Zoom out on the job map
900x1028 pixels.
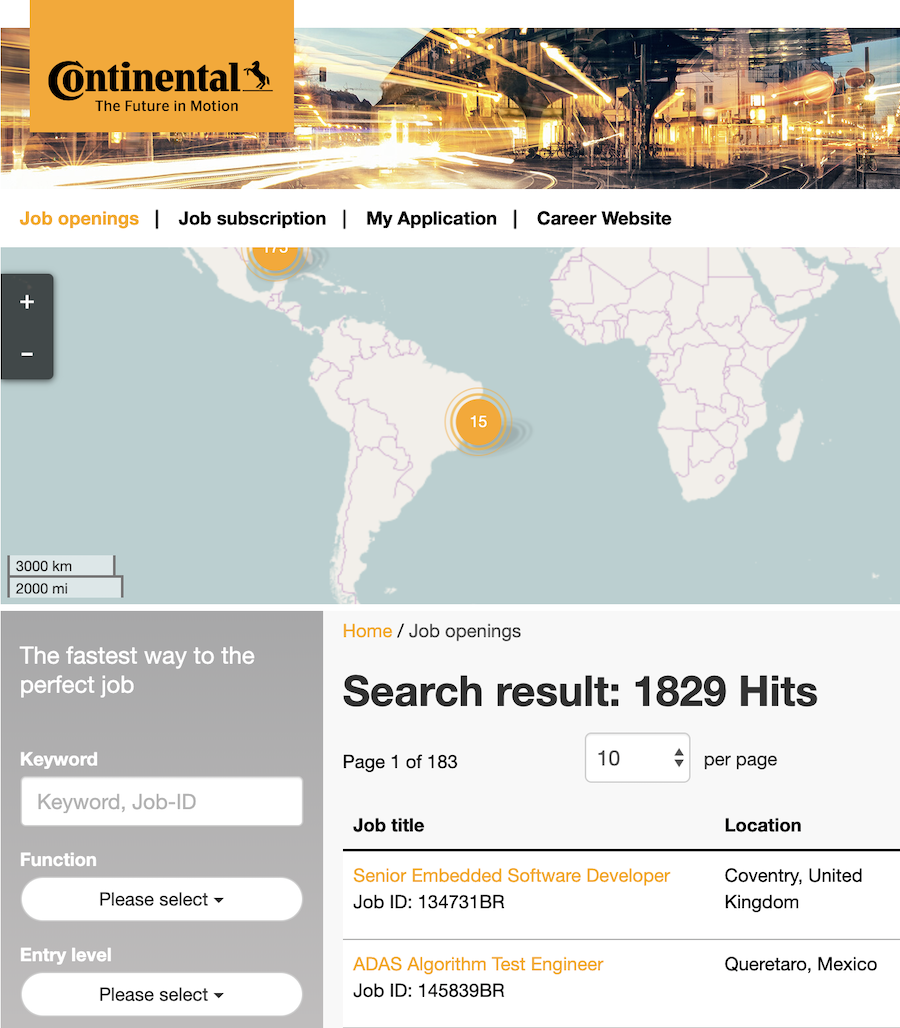point(27,354)
